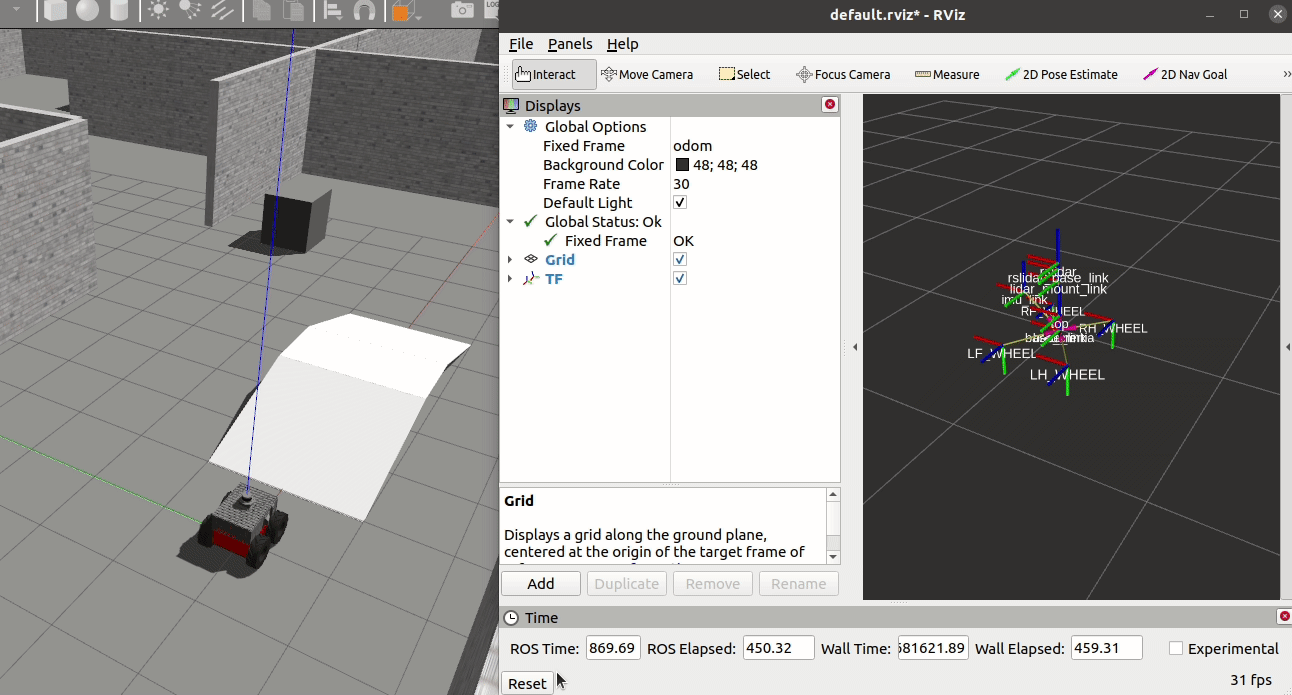Click the Background Color swatch
Viewport: 1292px width, 695px height.
point(682,165)
